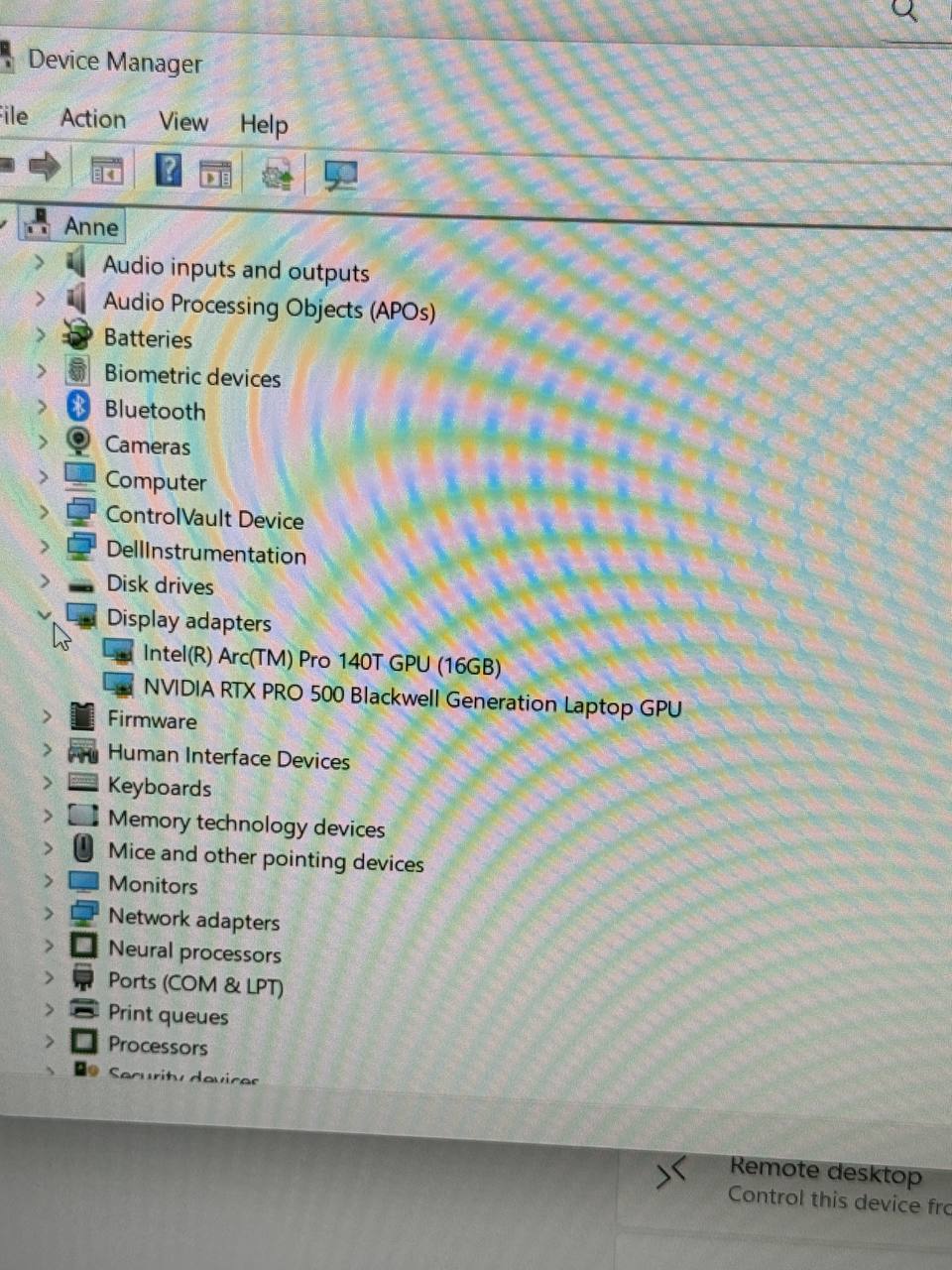
Task: Click the Action Pane toggle toolbar icon
Action: pyautogui.click(x=216, y=175)
